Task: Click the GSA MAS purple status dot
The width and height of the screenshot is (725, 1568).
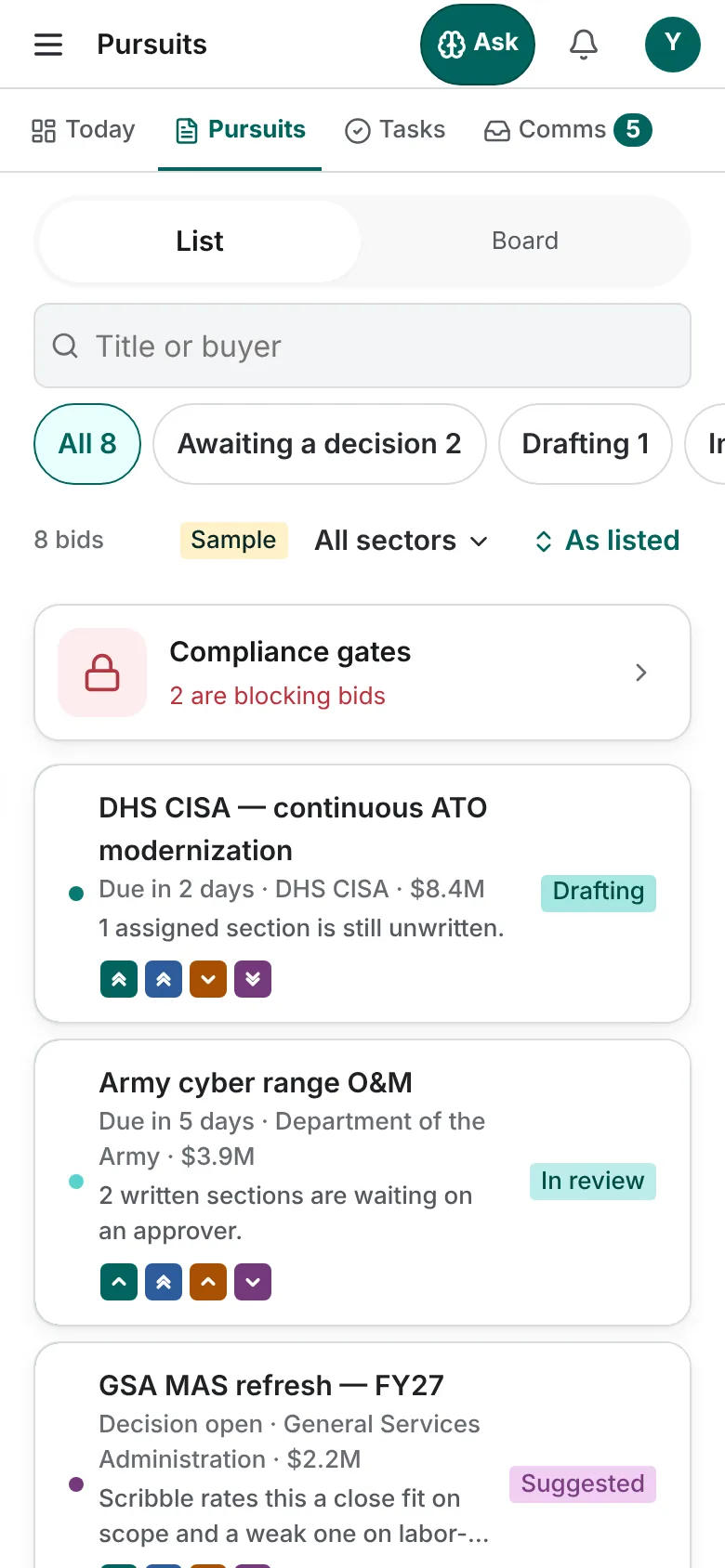Action: pos(76,1484)
